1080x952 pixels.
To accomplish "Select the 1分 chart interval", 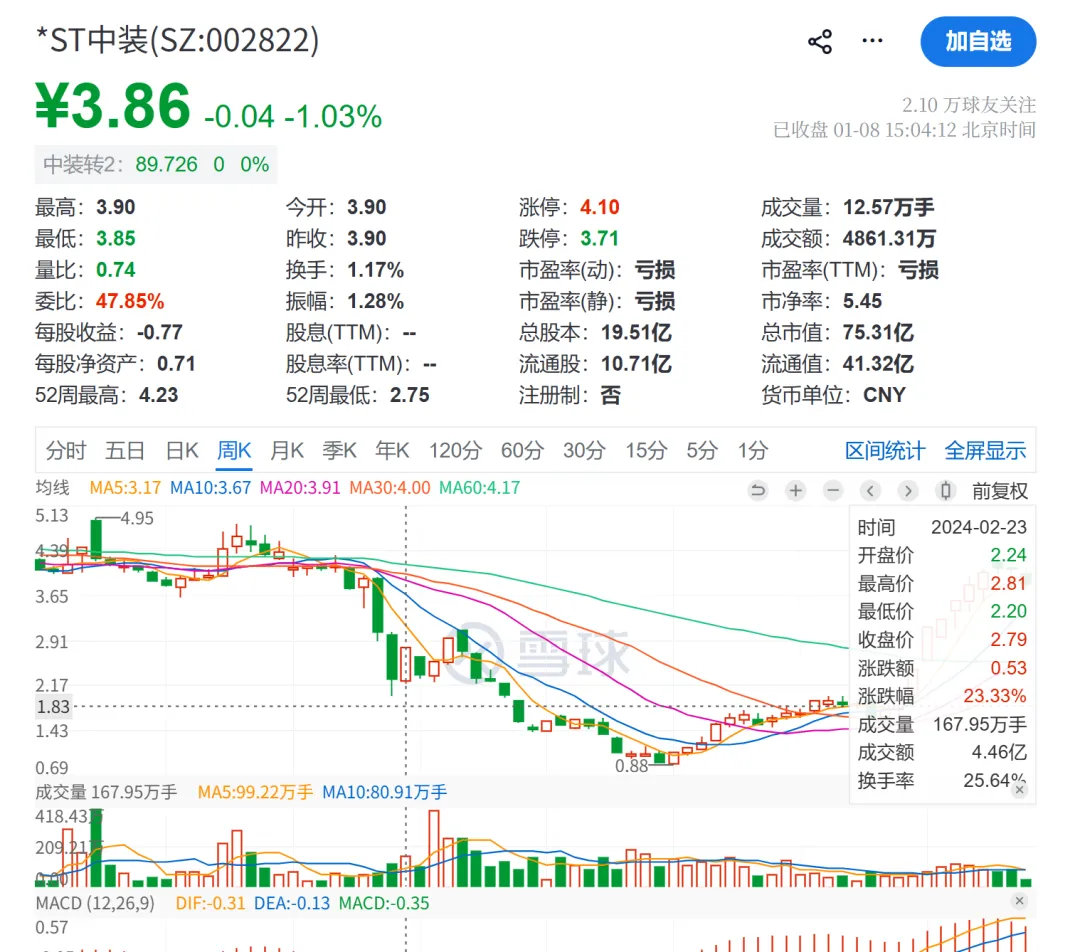I will 753,451.
